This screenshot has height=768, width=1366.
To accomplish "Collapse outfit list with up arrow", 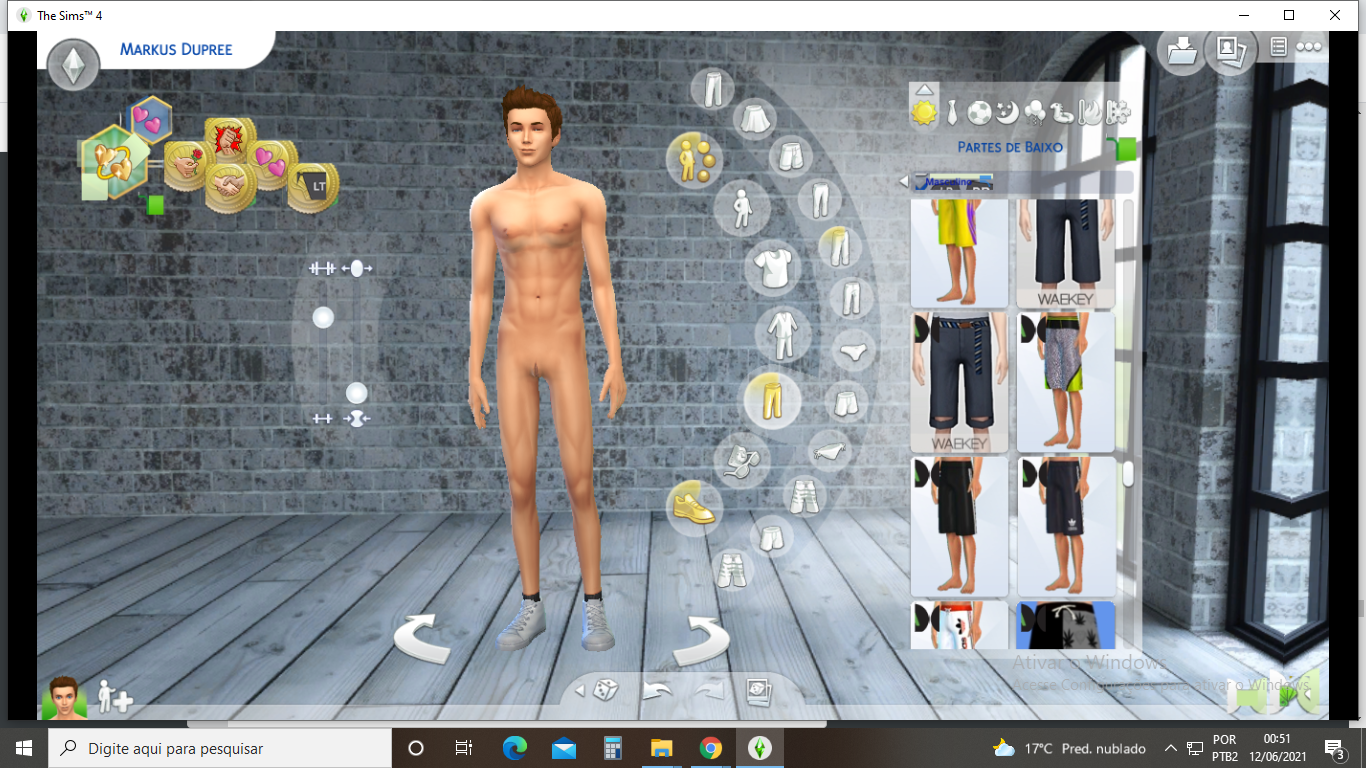I will (925, 89).
